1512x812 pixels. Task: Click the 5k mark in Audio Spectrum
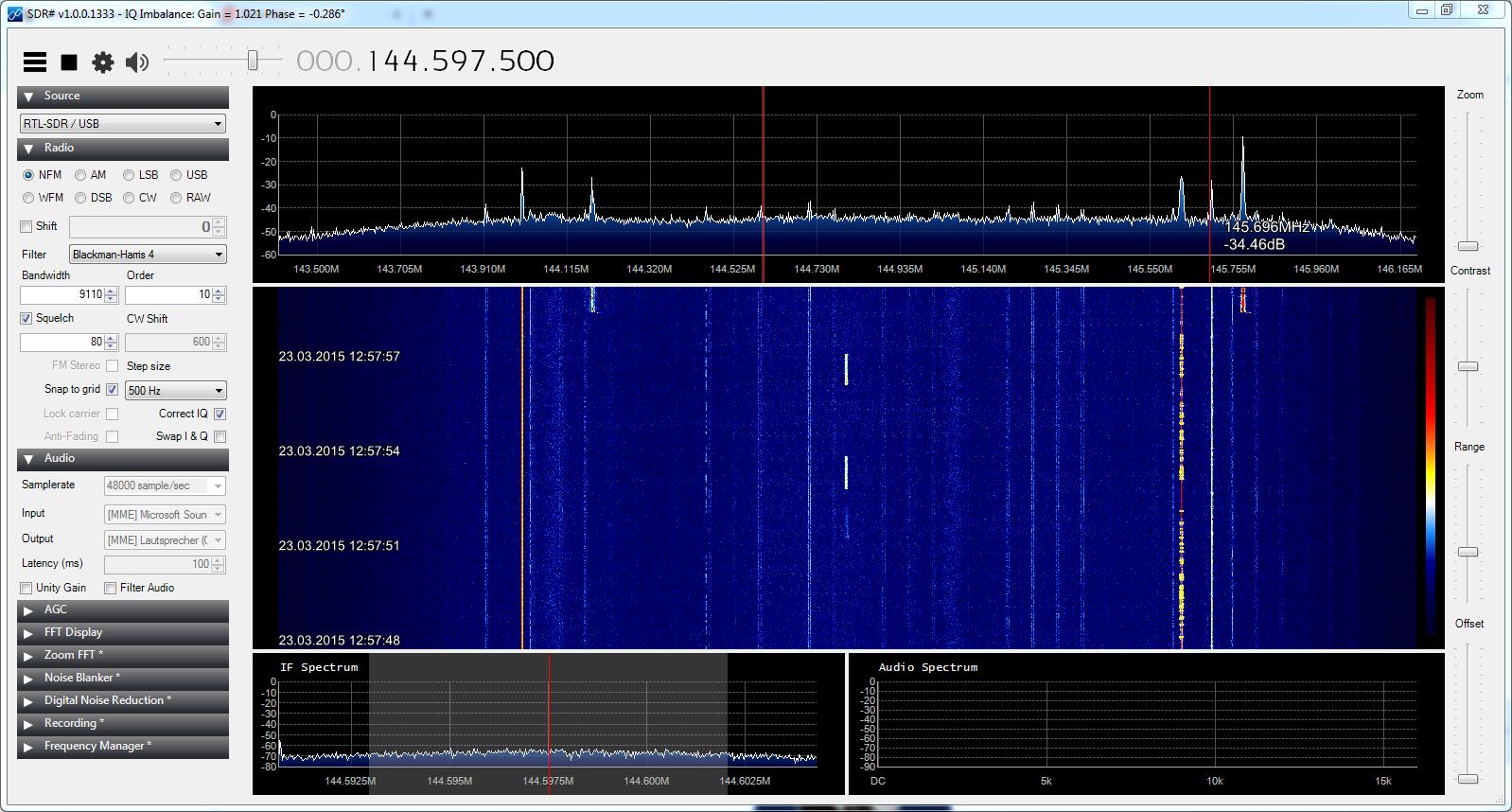click(1046, 781)
